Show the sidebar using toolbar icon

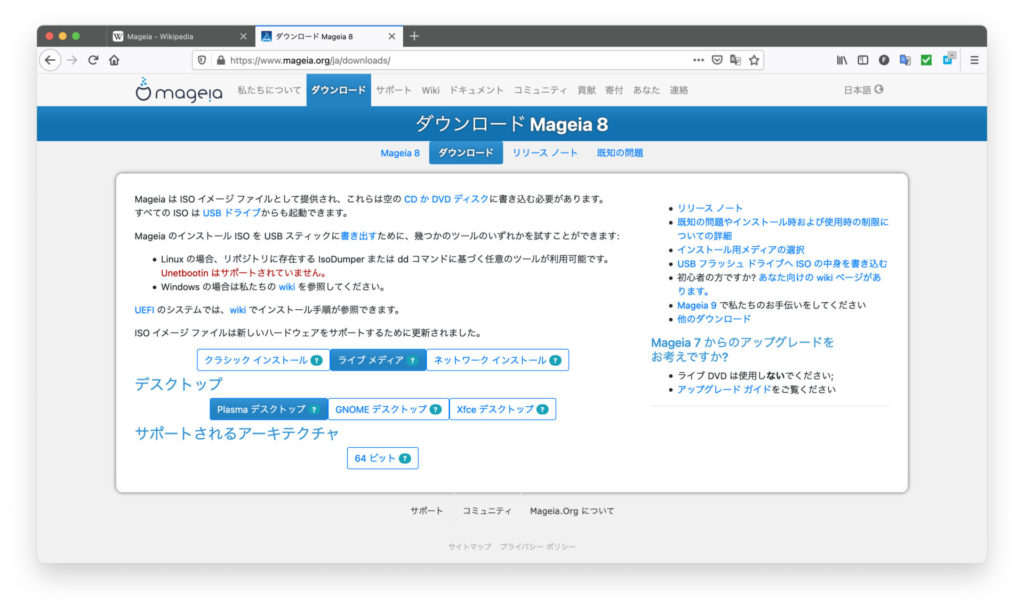click(863, 60)
